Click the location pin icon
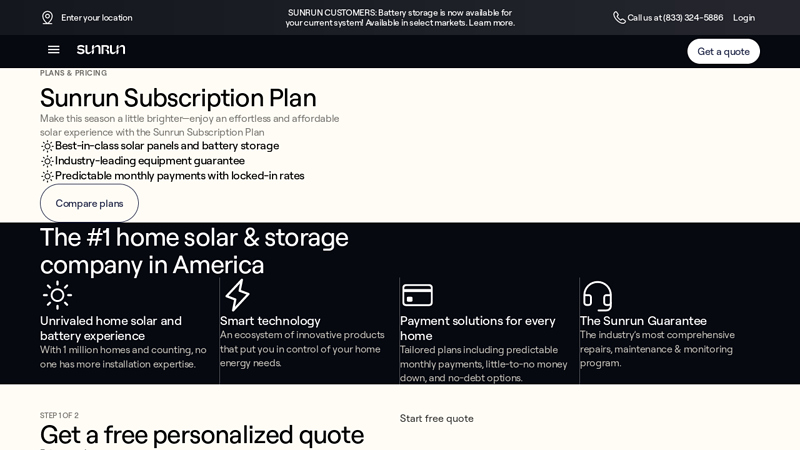Viewport: 800px width, 450px height. pyautogui.click(x=47, y=17)
